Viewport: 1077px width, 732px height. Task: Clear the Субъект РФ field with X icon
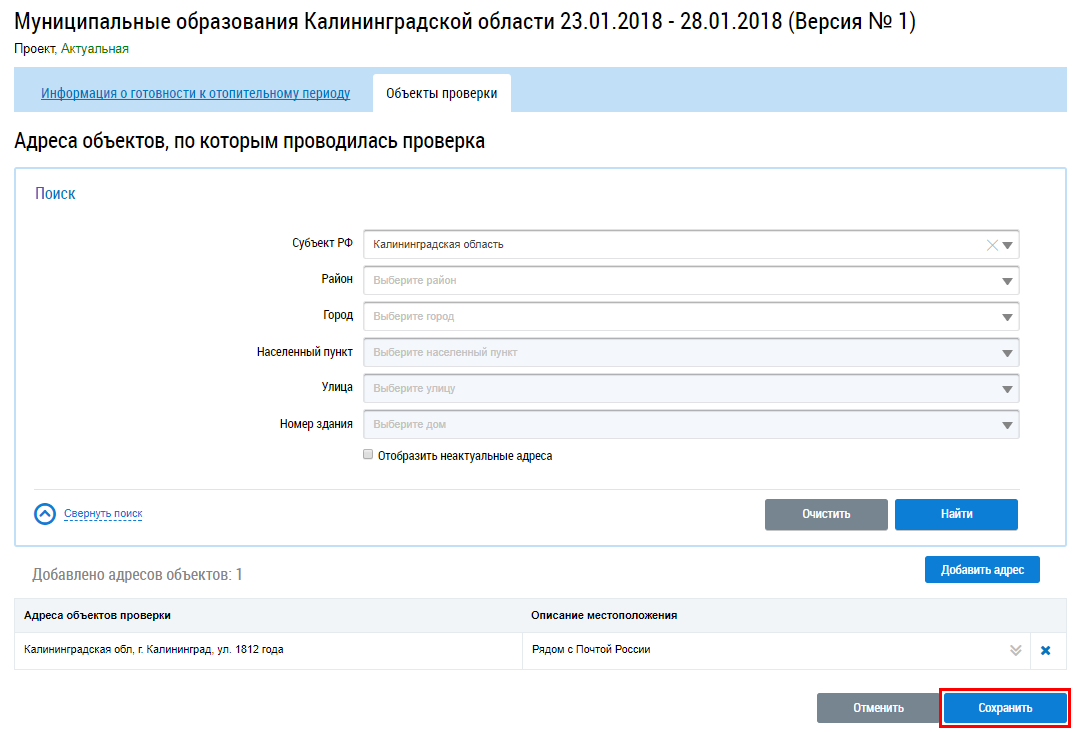tap(992, 245)
